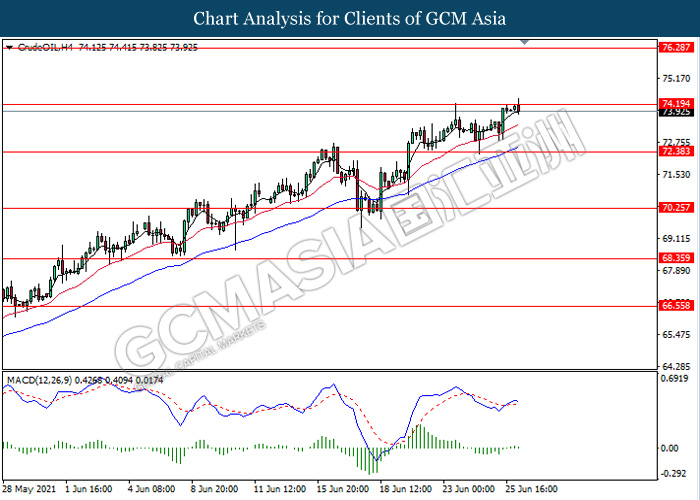Click the 1 Jun 16:00 time label

[88, 489]
